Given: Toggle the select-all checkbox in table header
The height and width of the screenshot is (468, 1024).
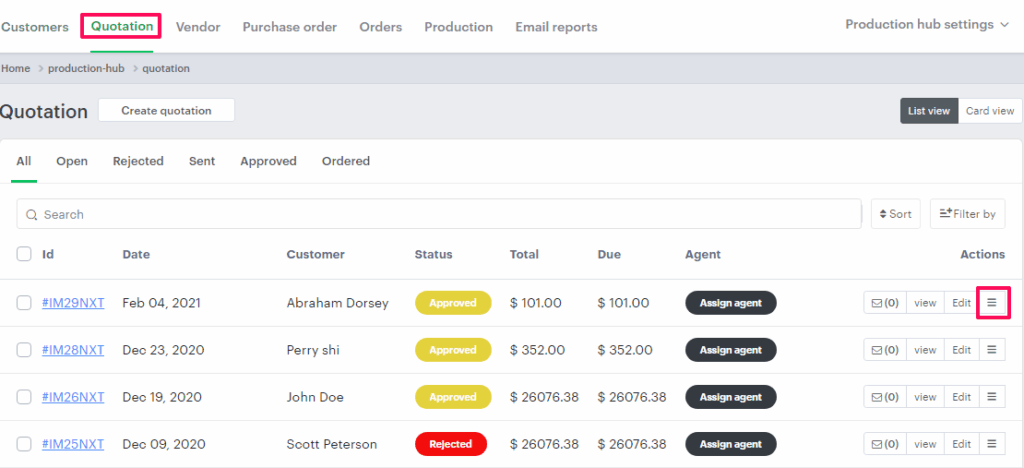Looking at the screenshot, I should pos(24,255).
